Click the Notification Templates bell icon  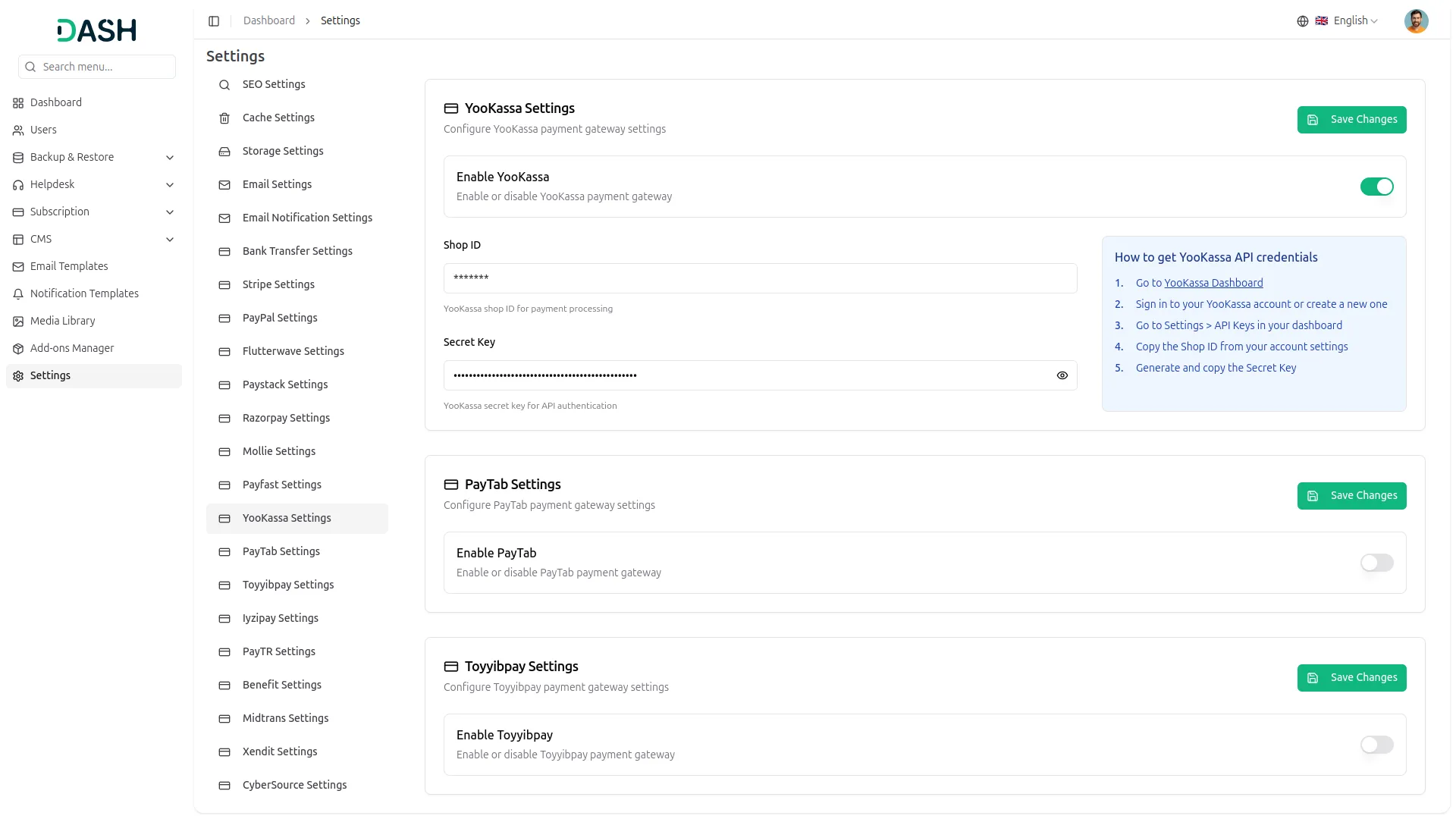pyautogui.click(x=18, y=294)
